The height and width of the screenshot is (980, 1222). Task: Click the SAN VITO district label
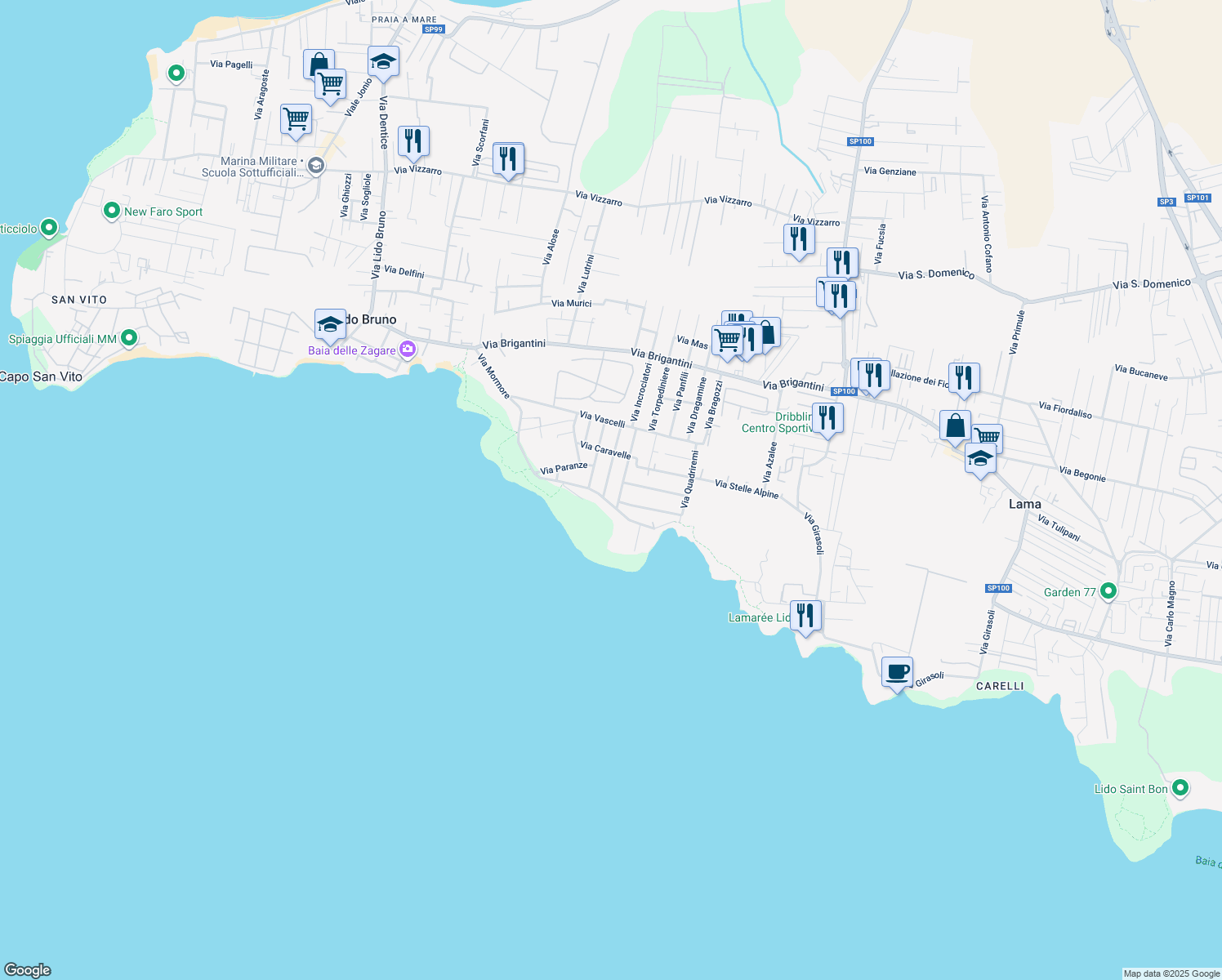(x=79, y=300)
